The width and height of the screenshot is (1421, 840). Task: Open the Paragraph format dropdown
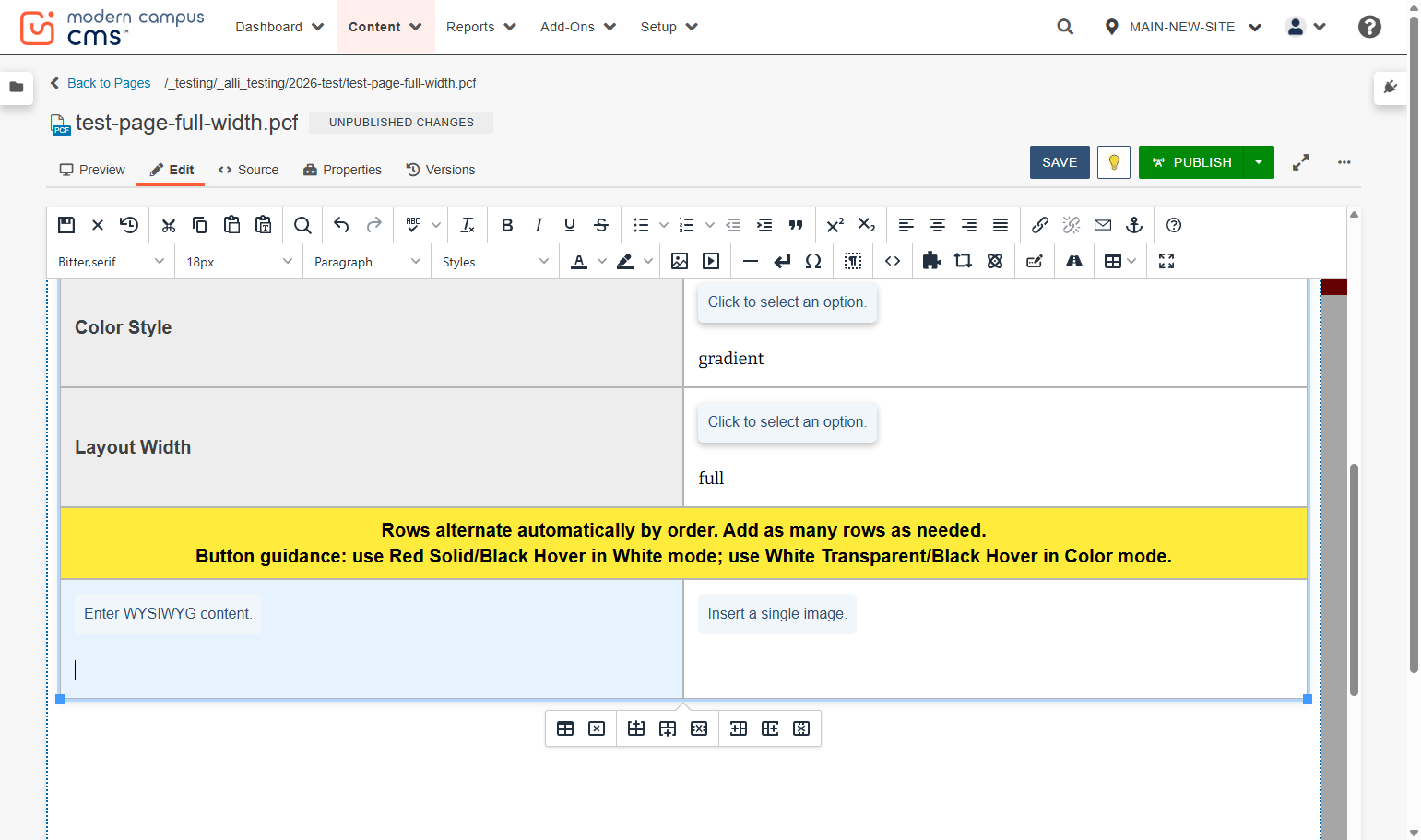click(366, 262)
